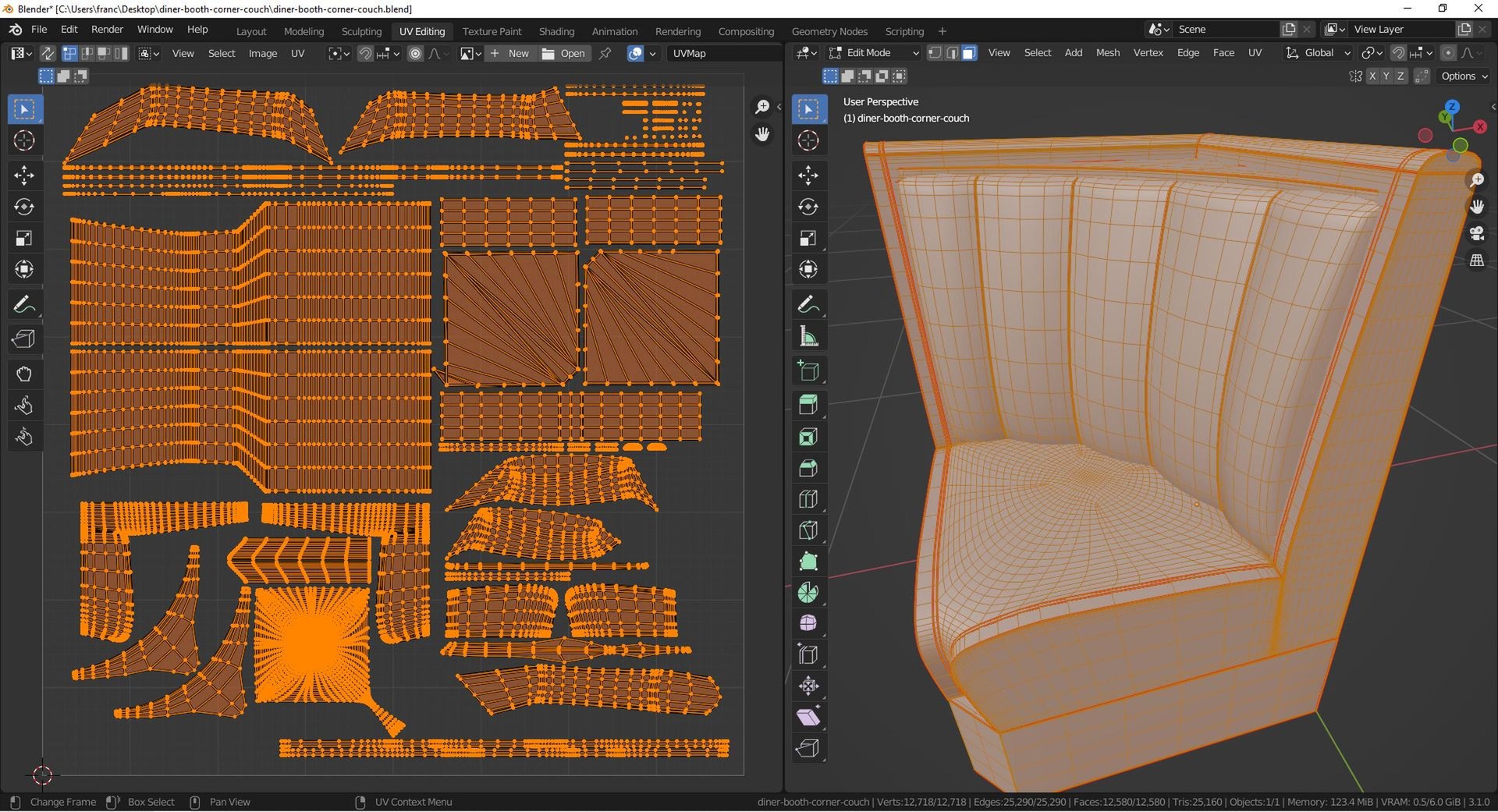Image resolution: width=1498 pixels, height=812 pixels.
Task: Select the Cursor tool in UV editor toolbar
Action: pos(24,140)
